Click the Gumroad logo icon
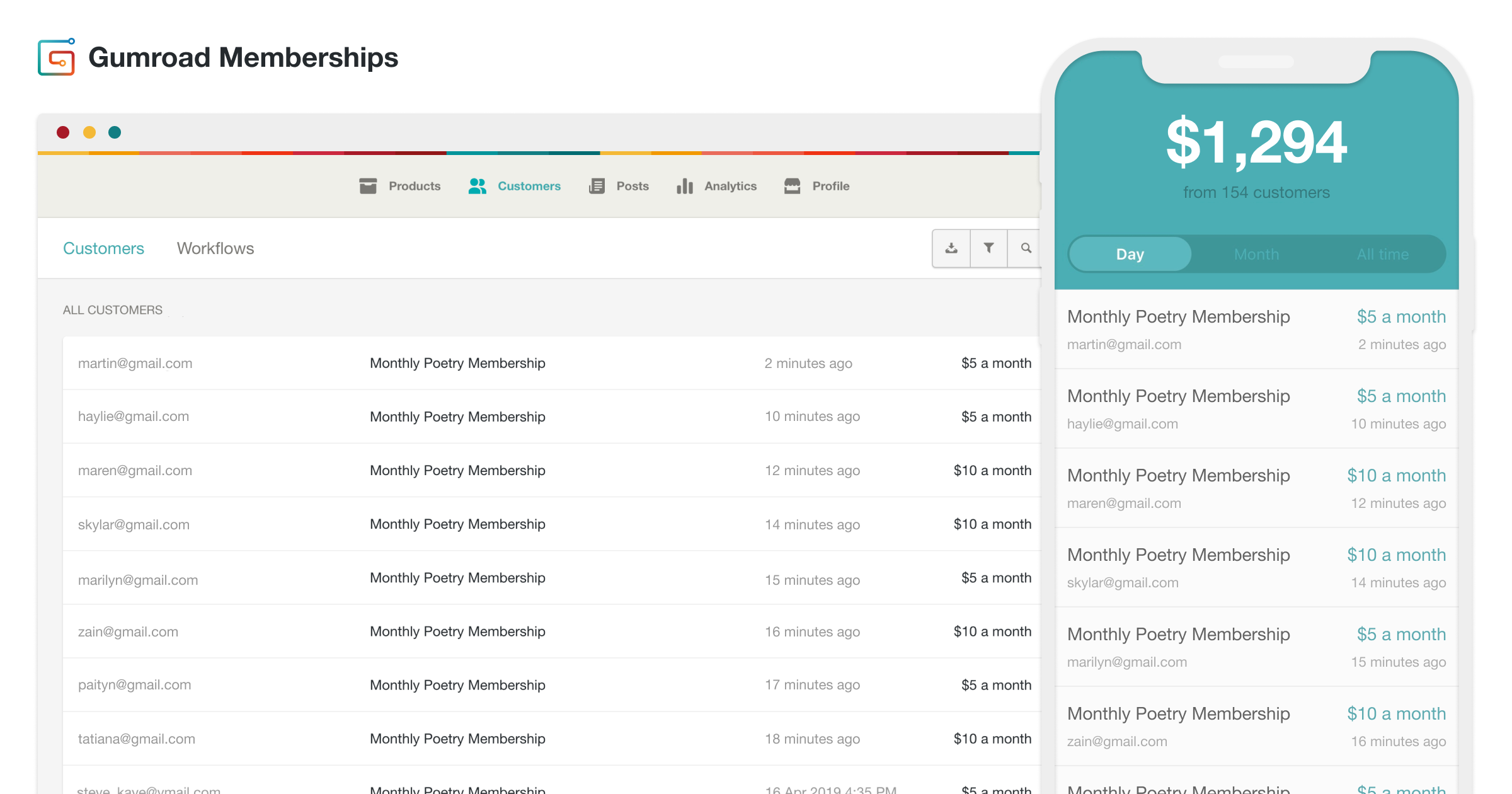Viewport: 1512px width, 794px height. point(57,57)
